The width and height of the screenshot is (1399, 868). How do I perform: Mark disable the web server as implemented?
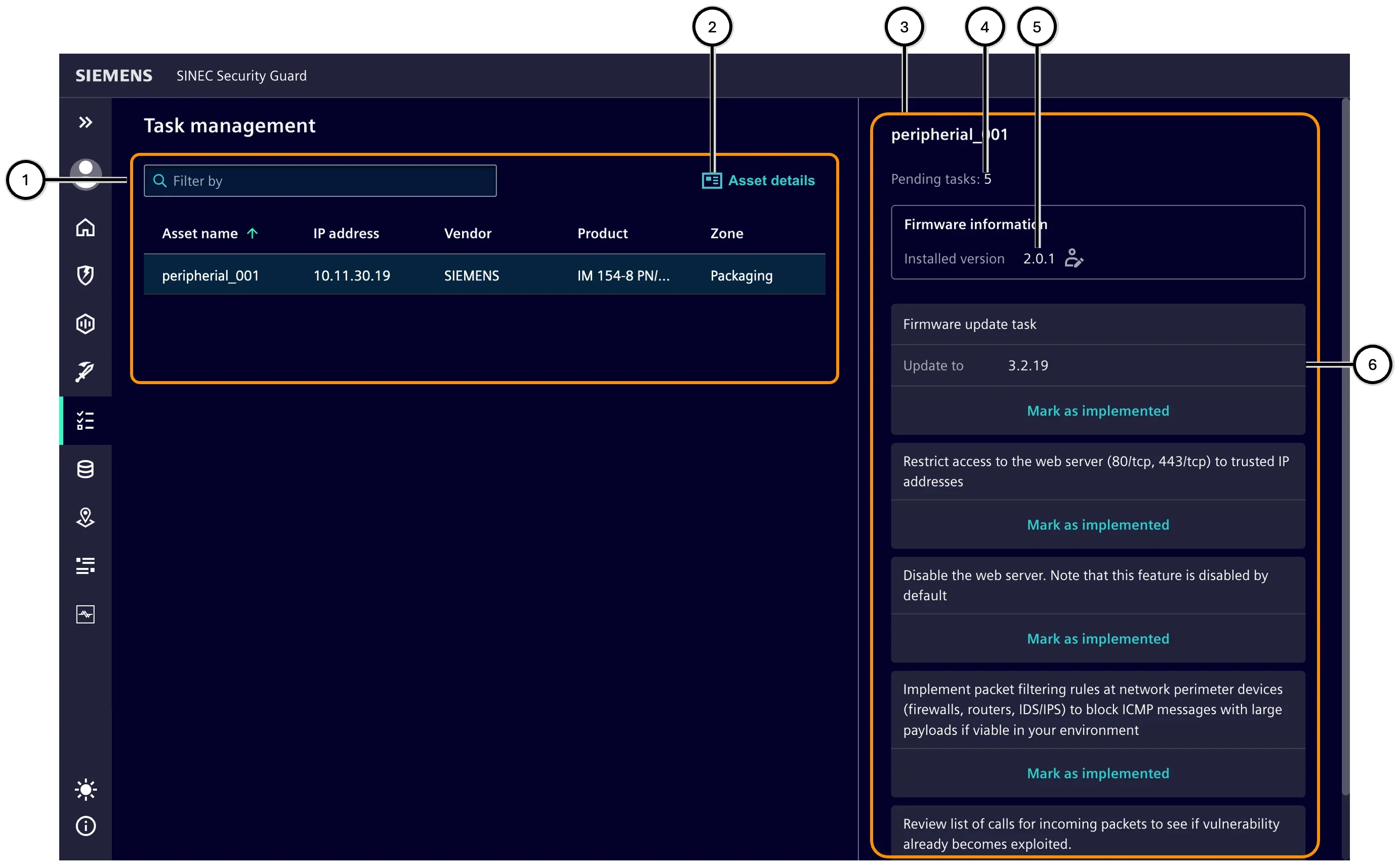(1098, 639)
